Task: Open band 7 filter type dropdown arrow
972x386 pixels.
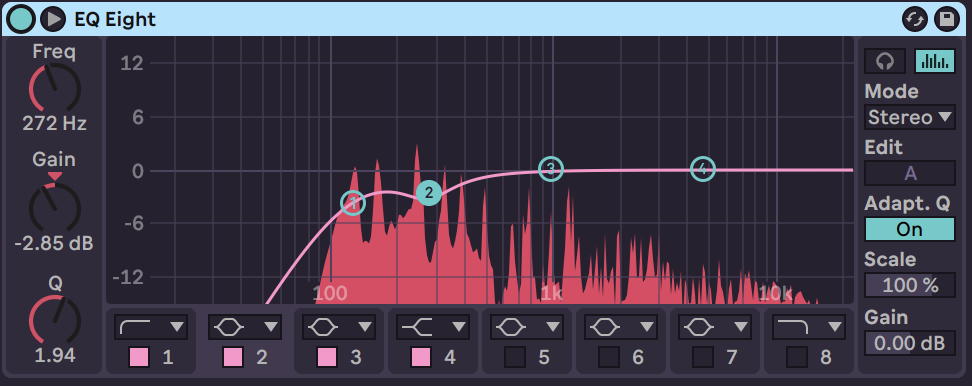Action: [741, 327]
